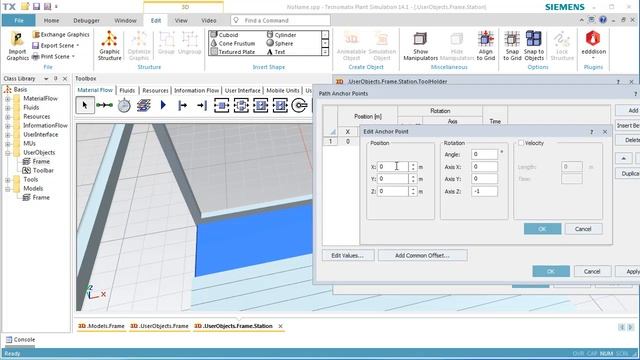The image size is (640, 360).
Task: Open the Console tab at bottom
Action: pyautogui.click(x=20, y=340)
